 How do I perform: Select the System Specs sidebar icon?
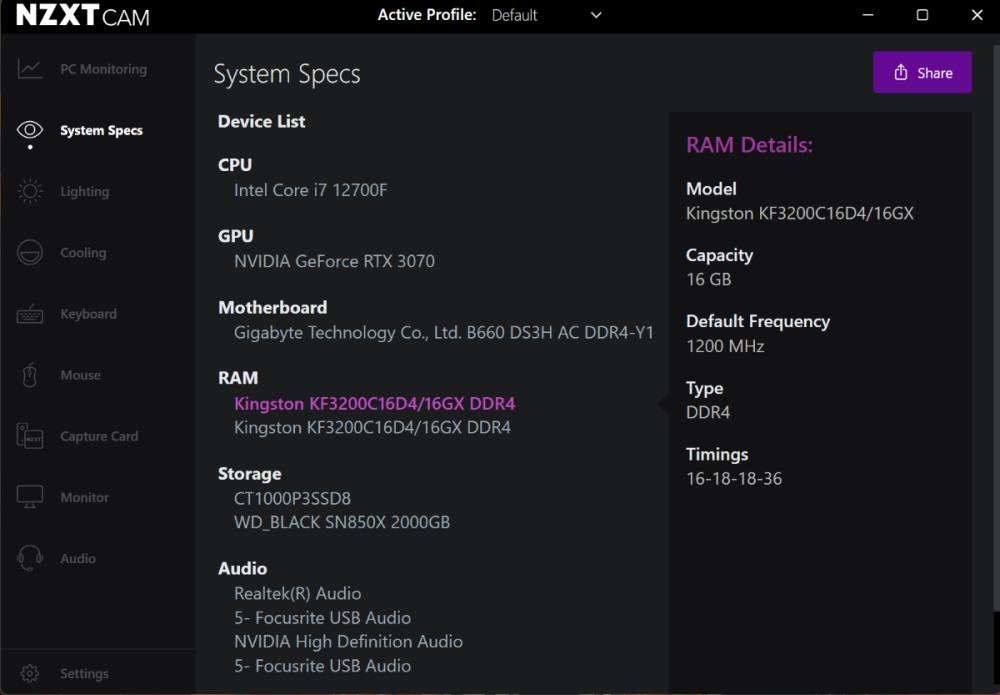pyautogui.click(x=30, y=130)
